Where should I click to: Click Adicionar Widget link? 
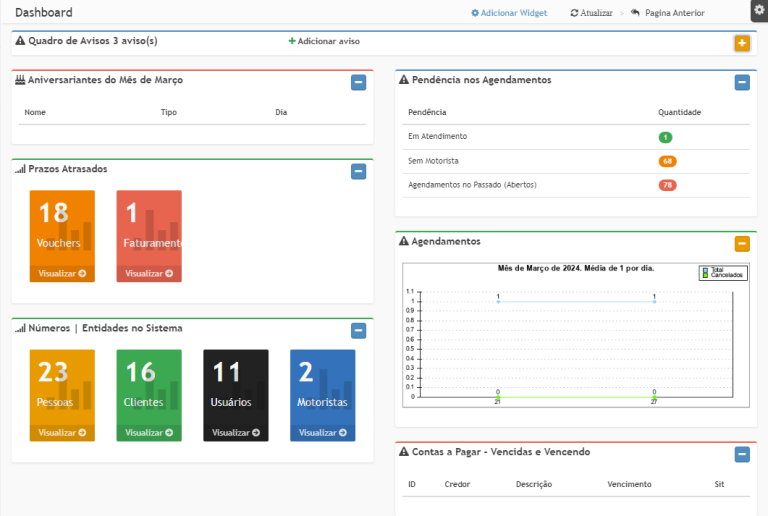508,13
